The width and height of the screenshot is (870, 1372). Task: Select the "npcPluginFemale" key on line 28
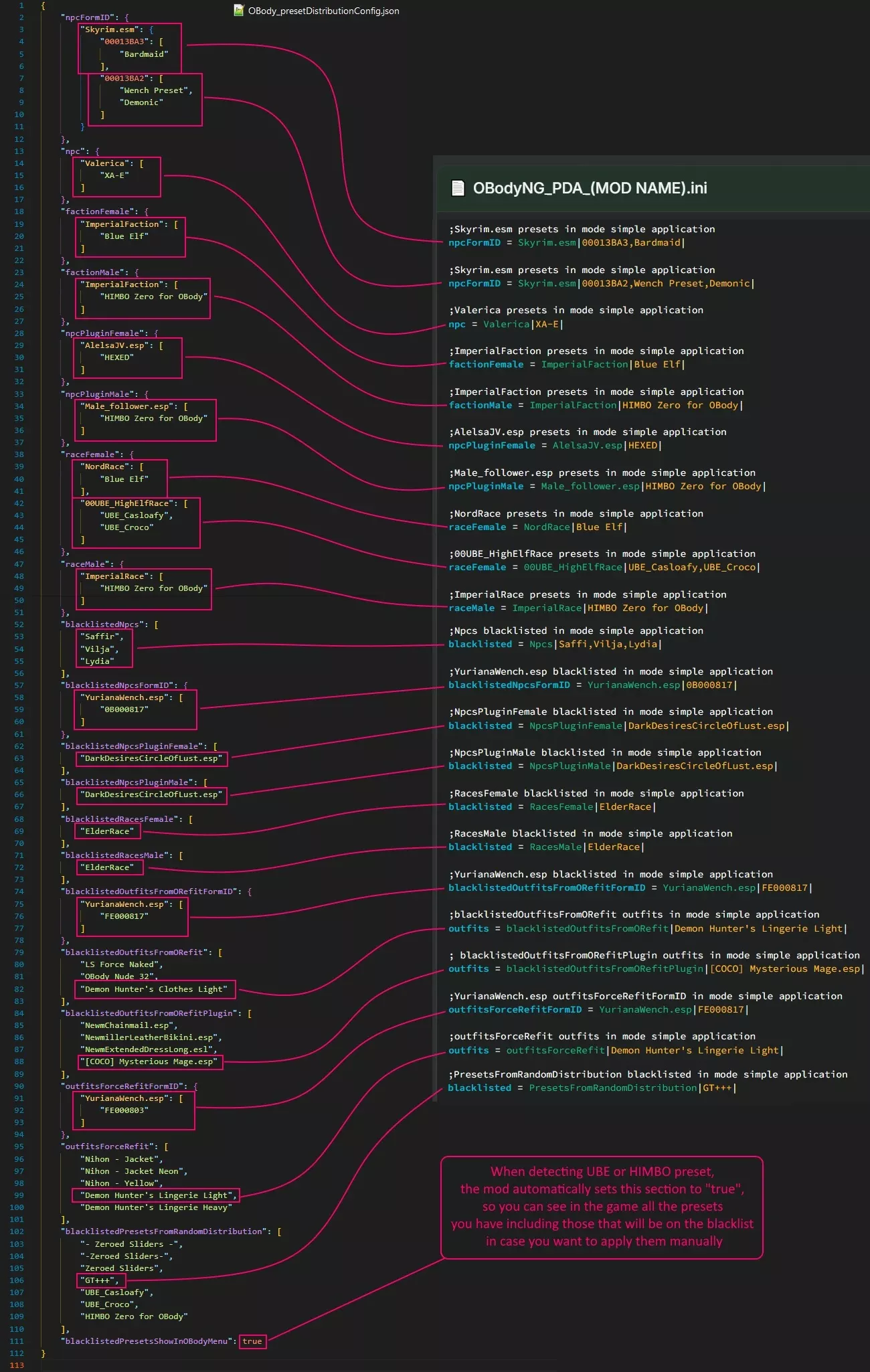[x=102, y=333]
